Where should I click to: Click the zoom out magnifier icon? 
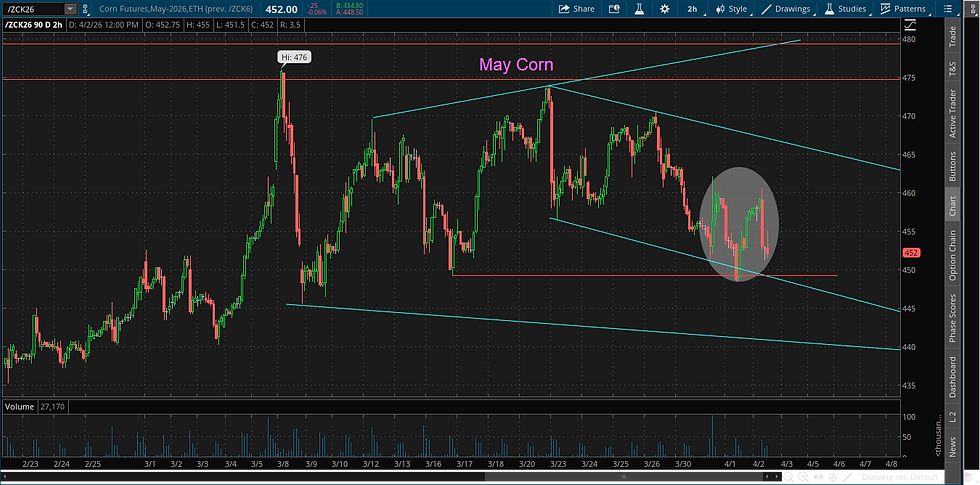pos(788,477)
